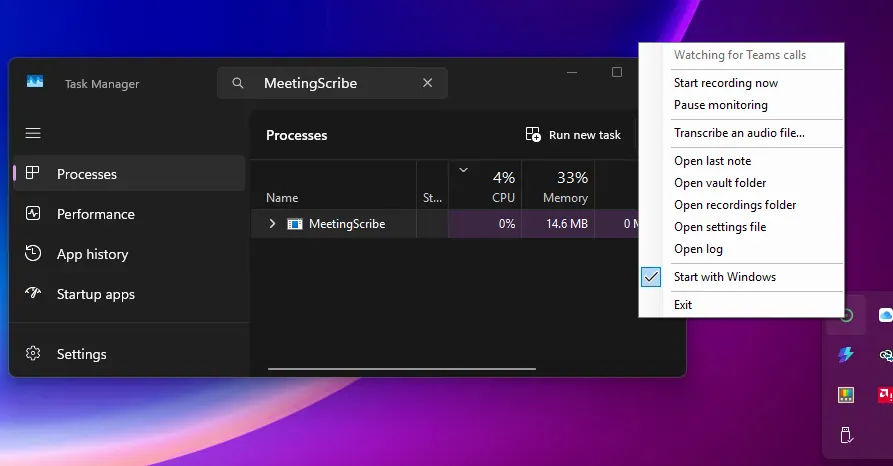
Task: Sort by the Memory column header
Action: [x=565, y=198]
